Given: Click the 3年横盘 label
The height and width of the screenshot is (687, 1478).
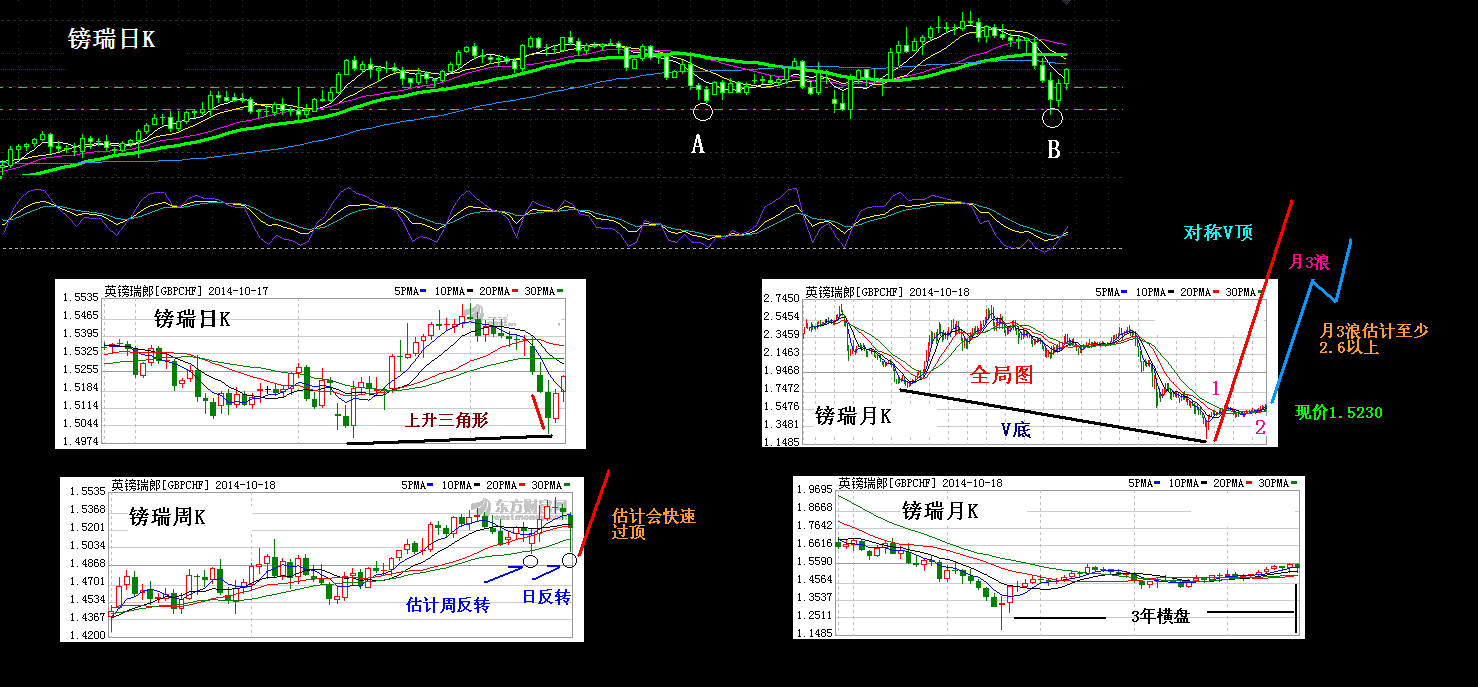Looking at the screenshot, I should tap(1160, 617).
